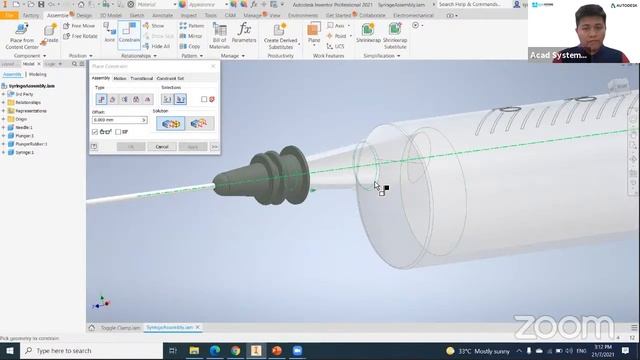Click the Axis work feature
Image resolution: width=640 pixels, height=360 pixels.
coord(336,26)
